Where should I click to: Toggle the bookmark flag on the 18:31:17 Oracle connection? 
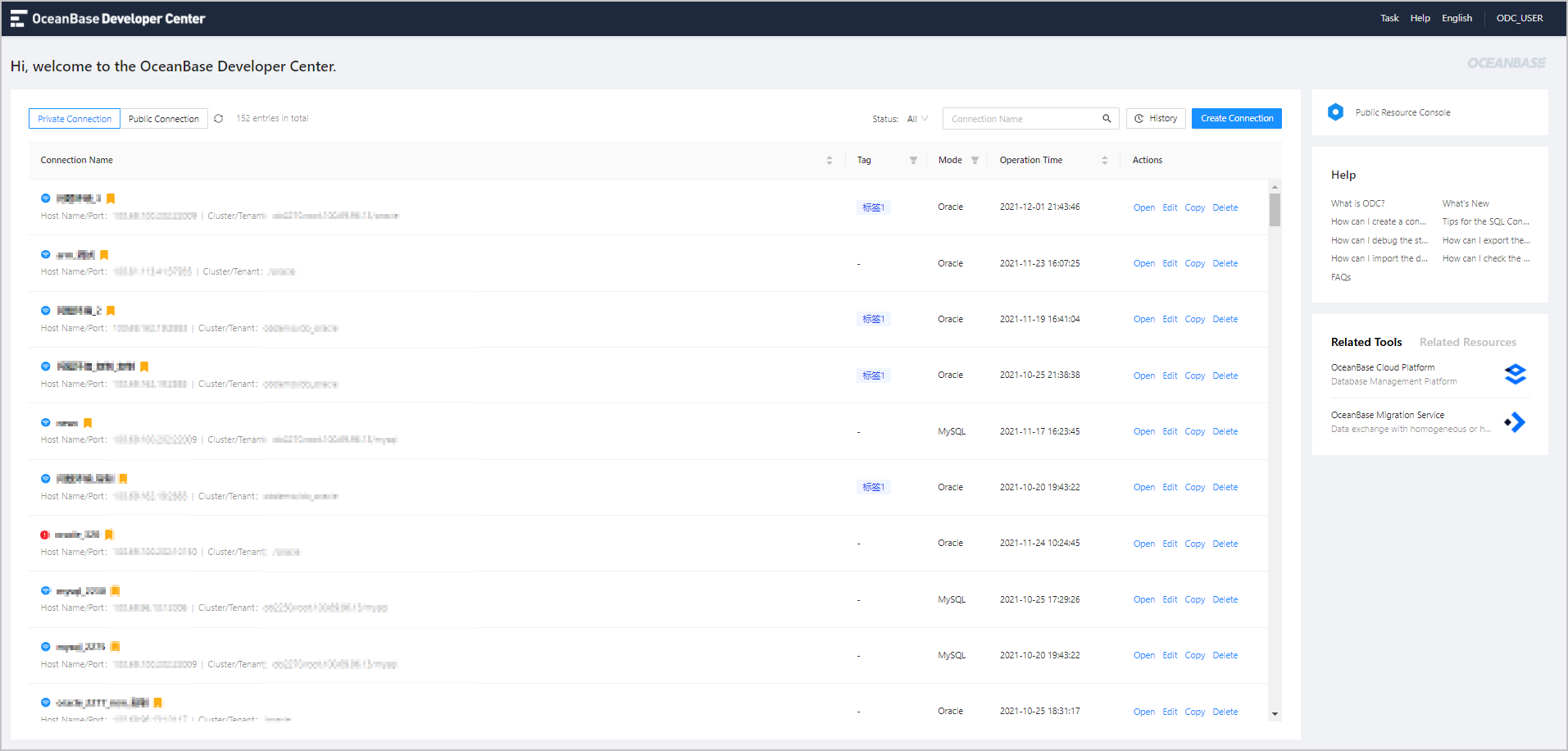[158, 703]
